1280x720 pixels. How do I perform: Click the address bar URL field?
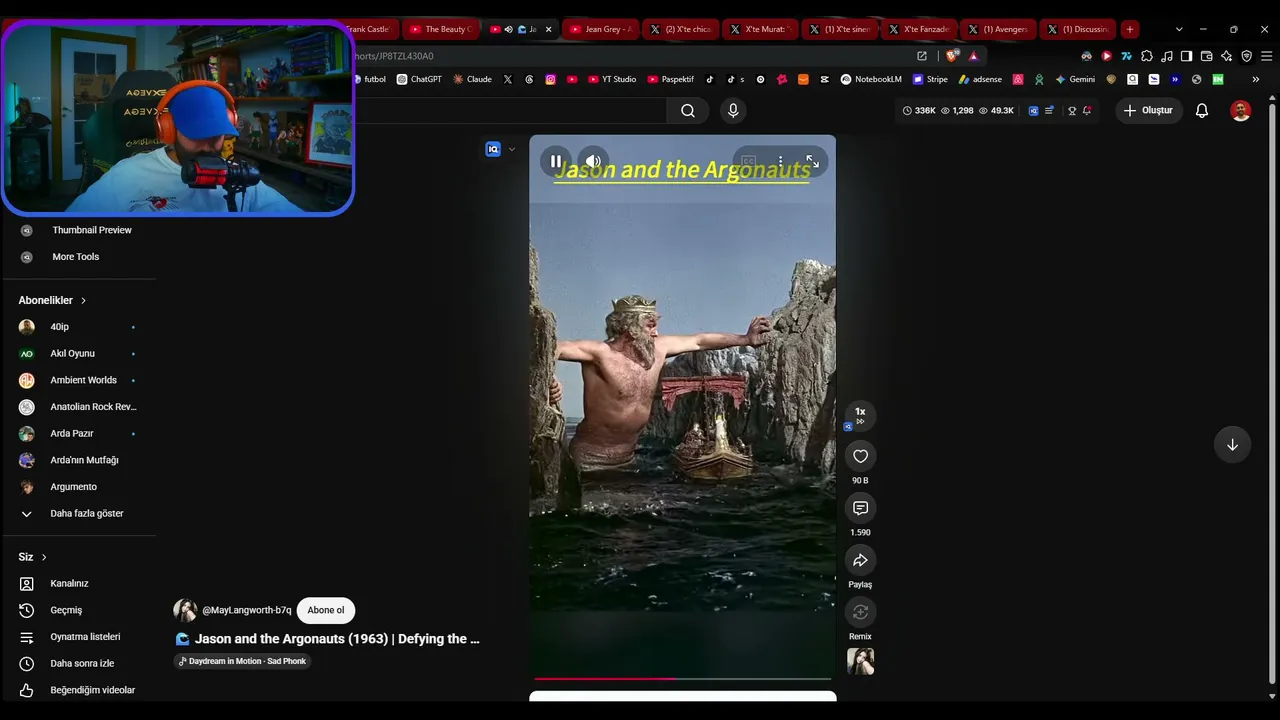click(630, 56)
